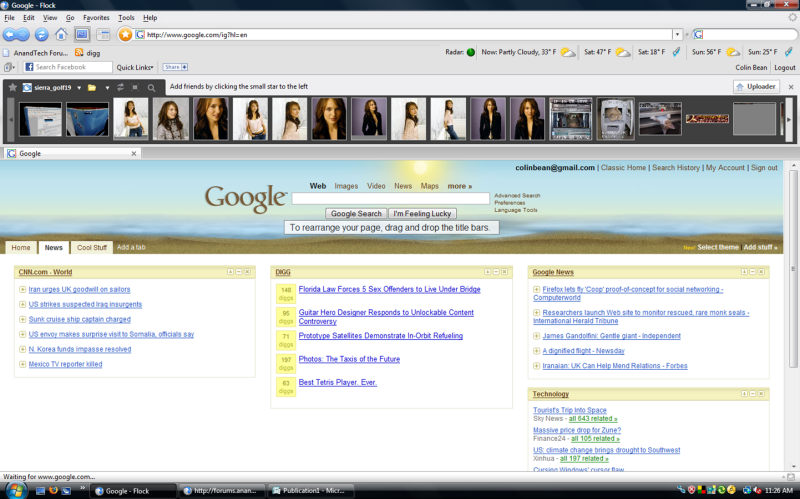Close the media bar
This screenshot has width=800, height=499.
point(791,87)
